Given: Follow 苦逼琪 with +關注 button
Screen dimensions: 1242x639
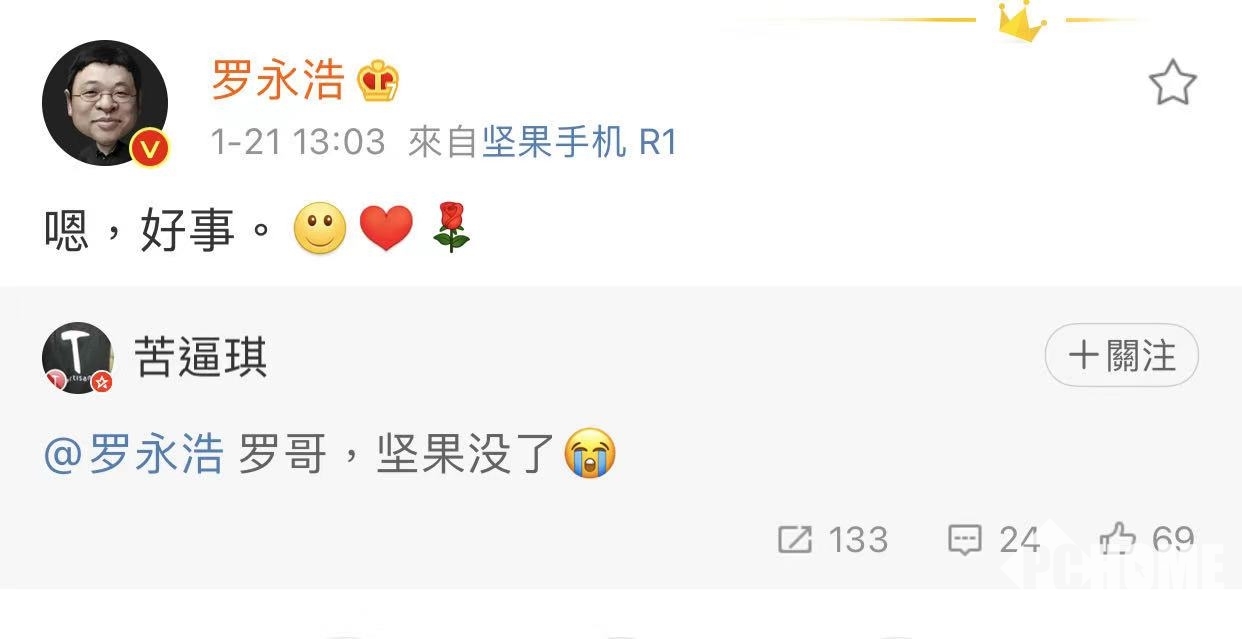Looking at the screenshot, I should pos(1121,355).
